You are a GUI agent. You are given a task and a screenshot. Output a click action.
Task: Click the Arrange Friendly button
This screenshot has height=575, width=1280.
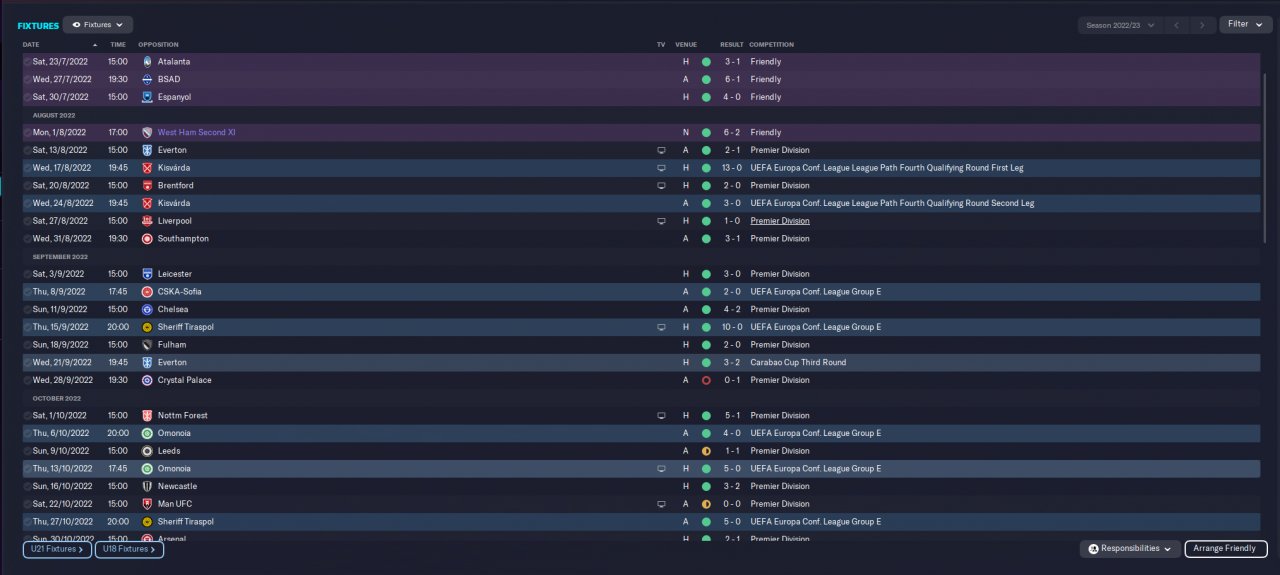click(x=1224, y=549)
